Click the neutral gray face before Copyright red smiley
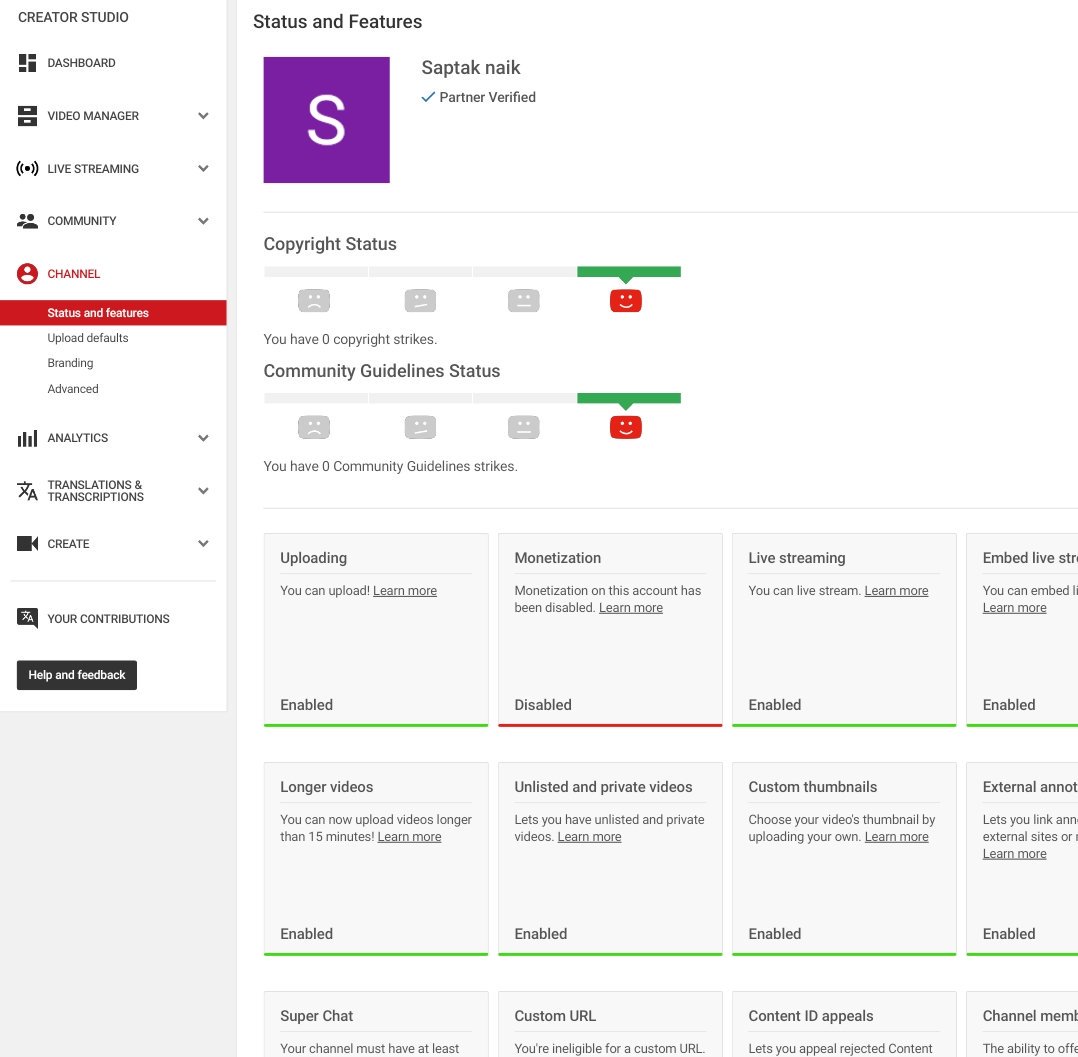This screenshot has height=1057, width=1078. (523, 301)
